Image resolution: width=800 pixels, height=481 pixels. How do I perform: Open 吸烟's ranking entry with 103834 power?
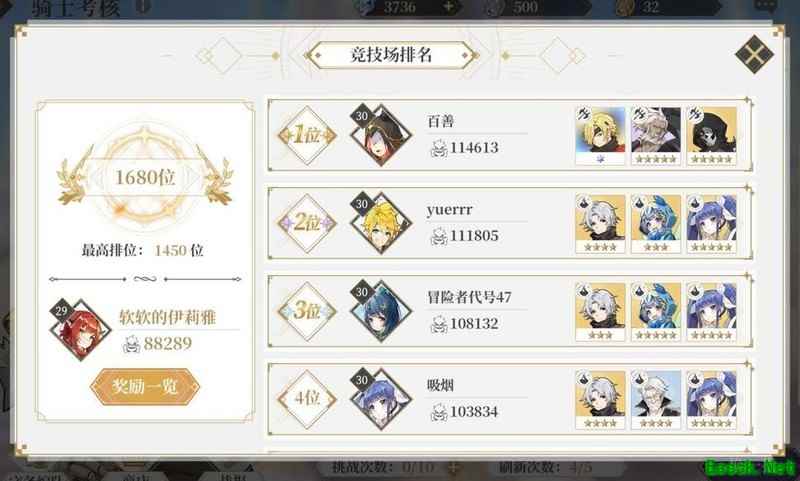click(x=510, y=399)
